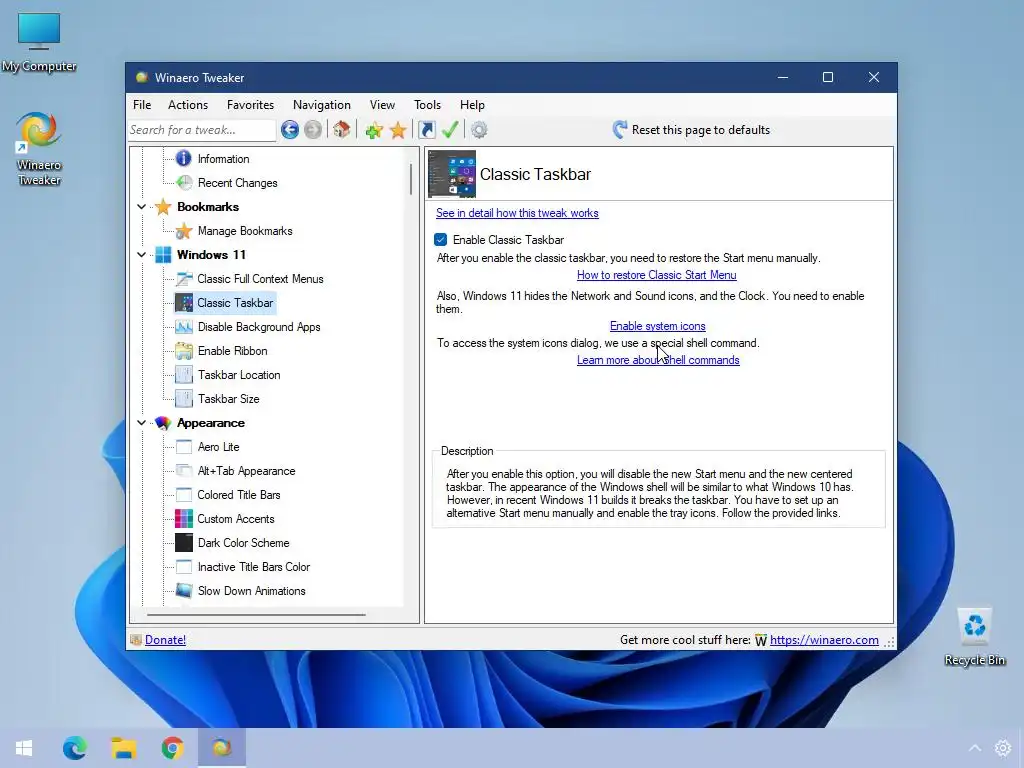Image resolution: width=1024 pixels, height=768 pixels.
Task: Click the Slow Down Animations icon
Action: (x=184, y=591)
